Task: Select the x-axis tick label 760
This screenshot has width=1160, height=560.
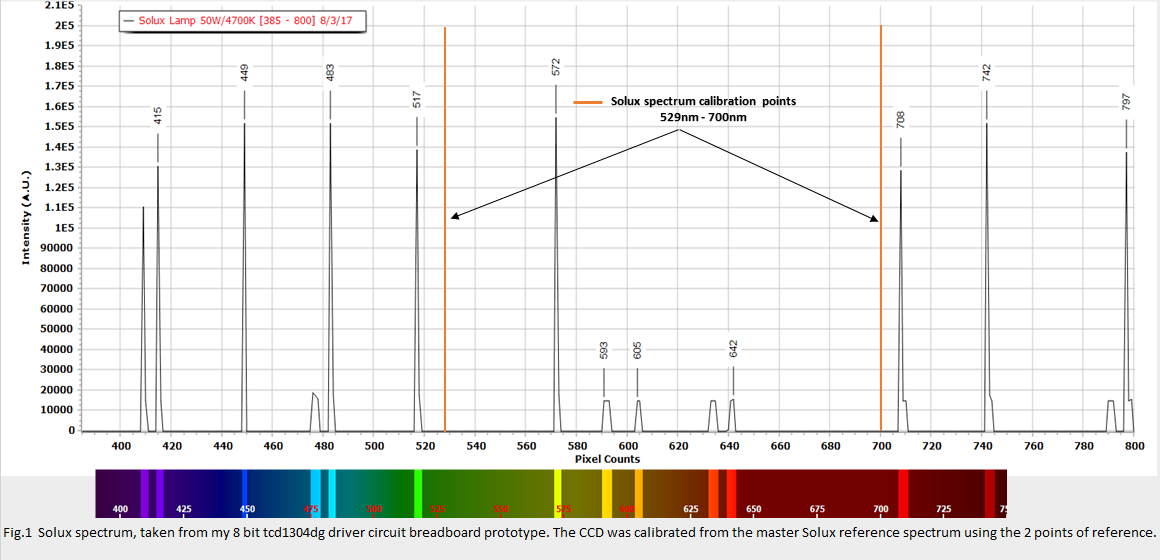Action: pyautogui.click(x=1033, y=446)
